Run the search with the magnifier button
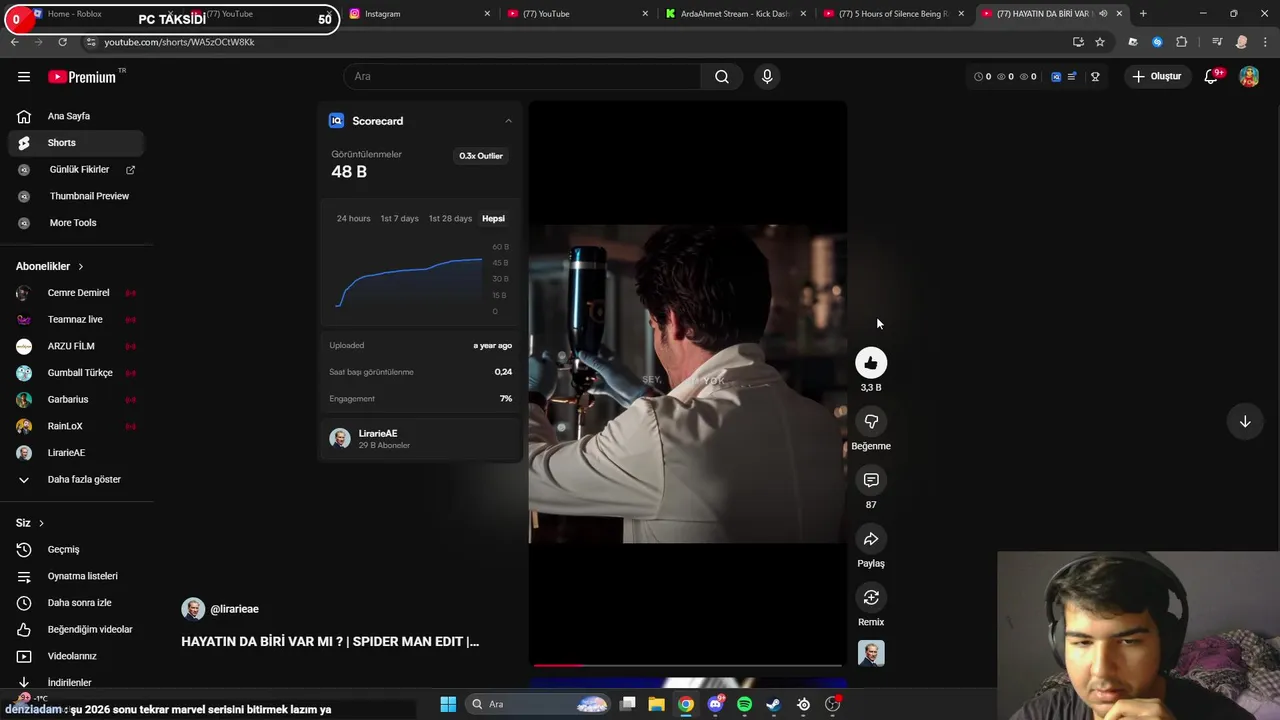The height and width of the screenshot is (720, 1280). pos(721,76)
